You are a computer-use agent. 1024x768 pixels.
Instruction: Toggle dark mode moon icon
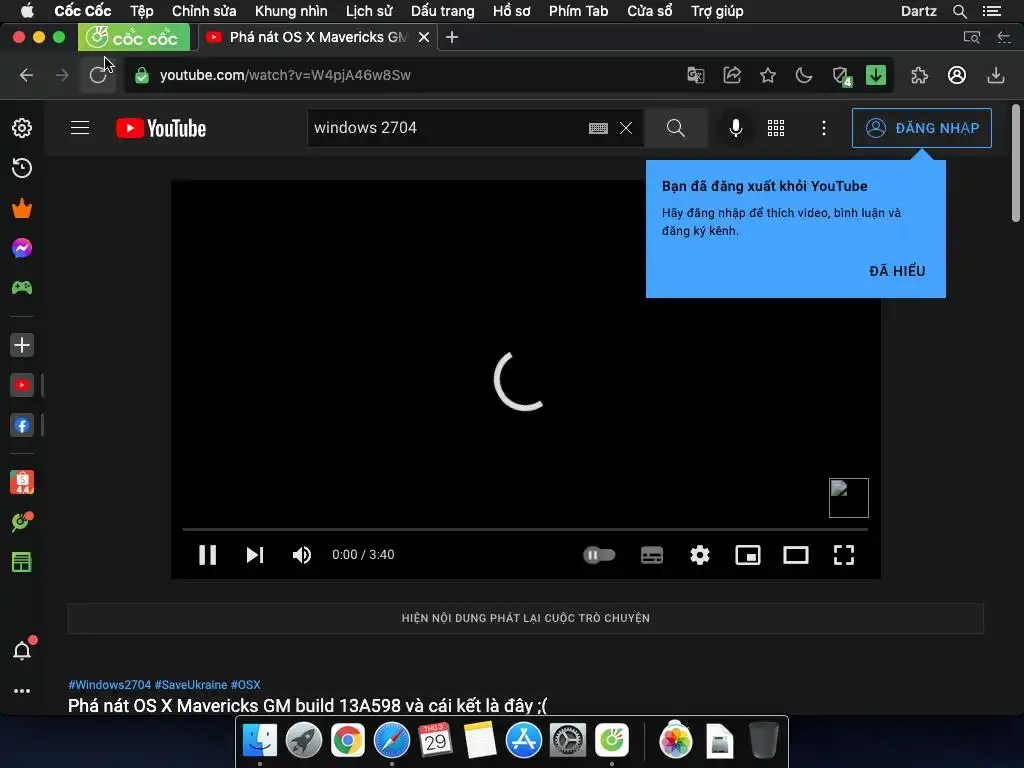click(804, 75)
